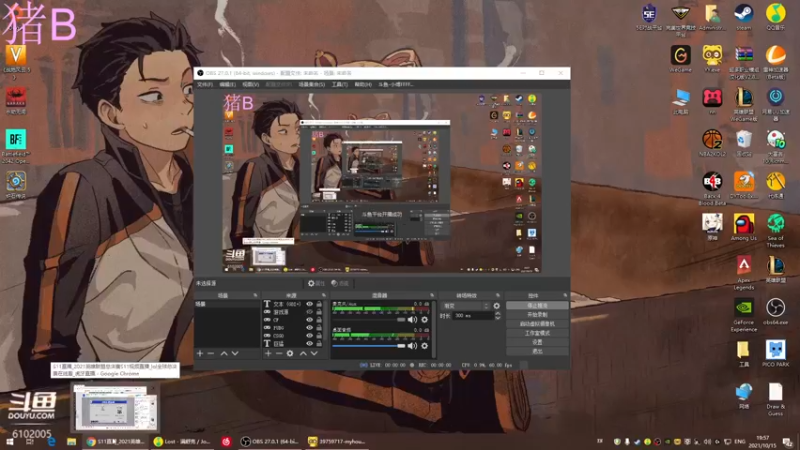The width and height of the screenshot is (800, 450).
Task: Mute the desktop audio speaker icon in mixer
Action: click(412, 346)
